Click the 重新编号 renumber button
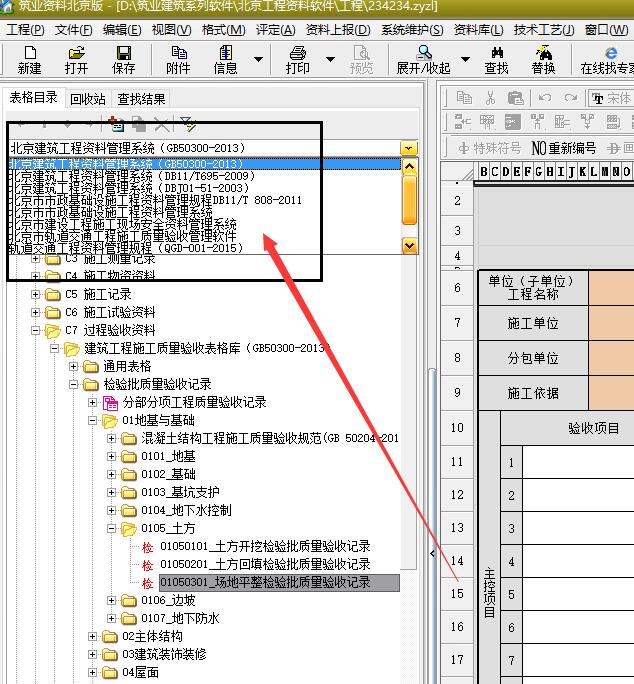The image size is (634, 684). pyautogui.click(x=563, y=148)
